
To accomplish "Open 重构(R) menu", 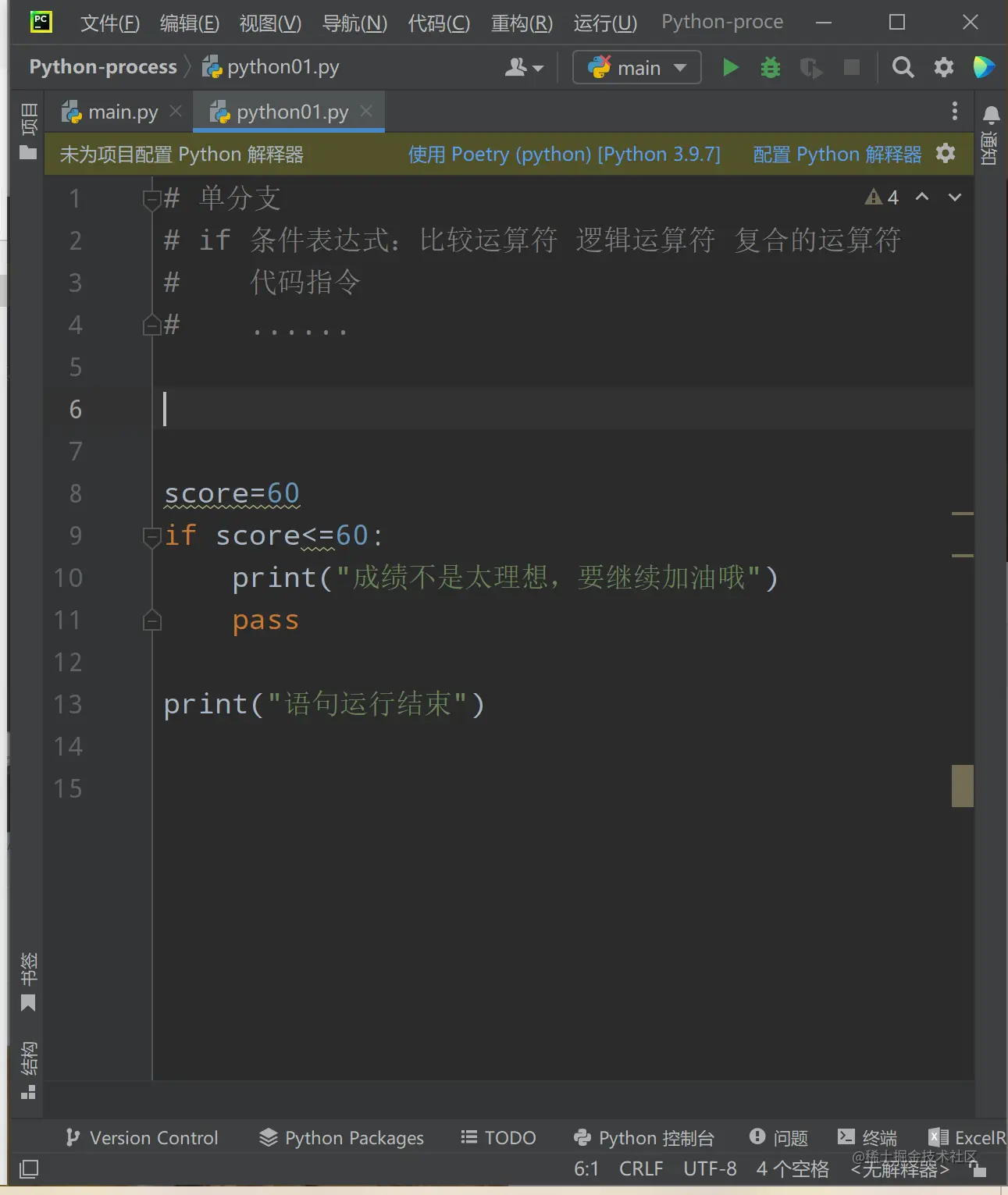I will click(522, 23).
